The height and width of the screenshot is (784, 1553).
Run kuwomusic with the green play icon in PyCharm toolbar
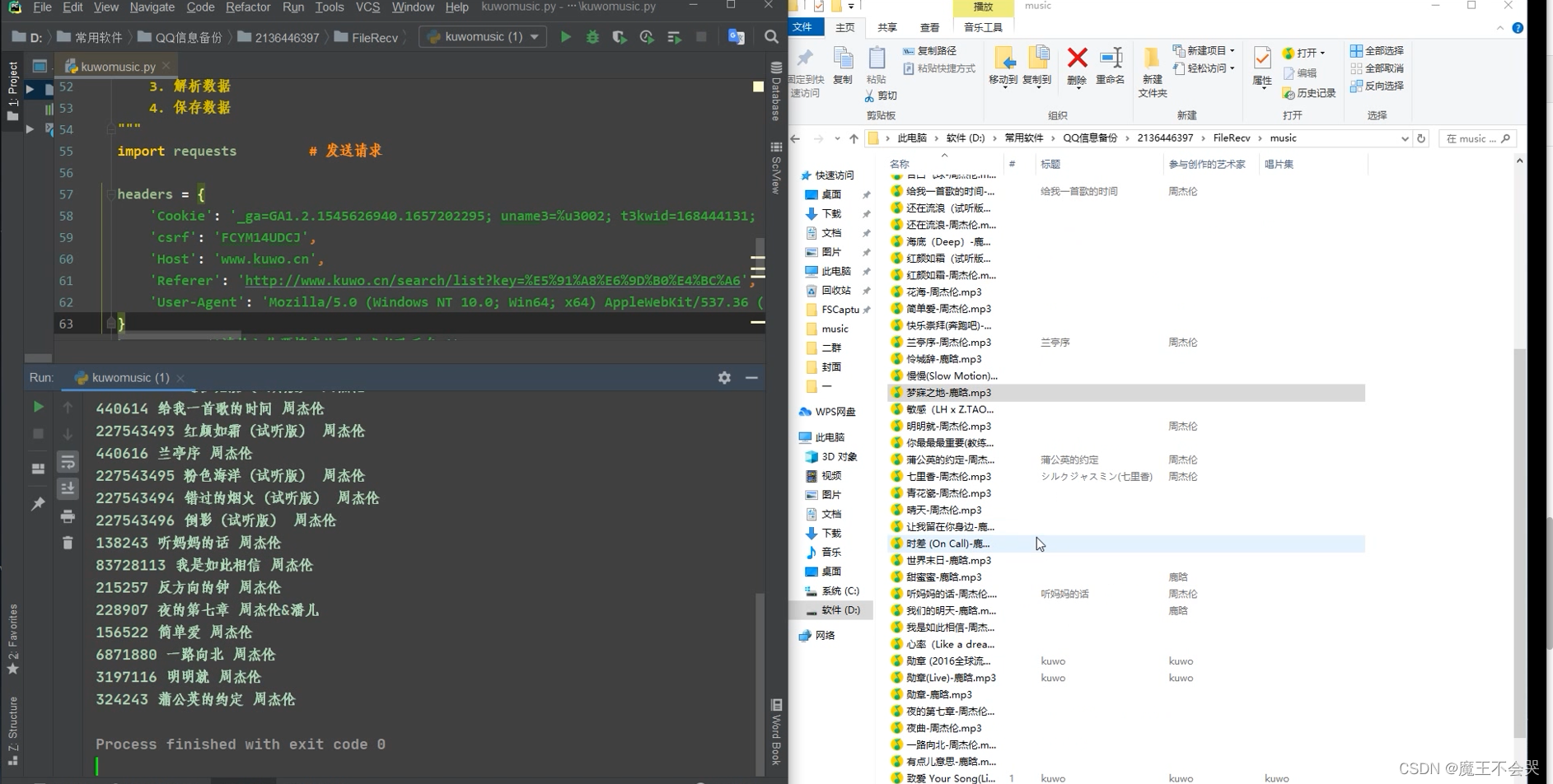pyautogui.click(x=565, y=37)
